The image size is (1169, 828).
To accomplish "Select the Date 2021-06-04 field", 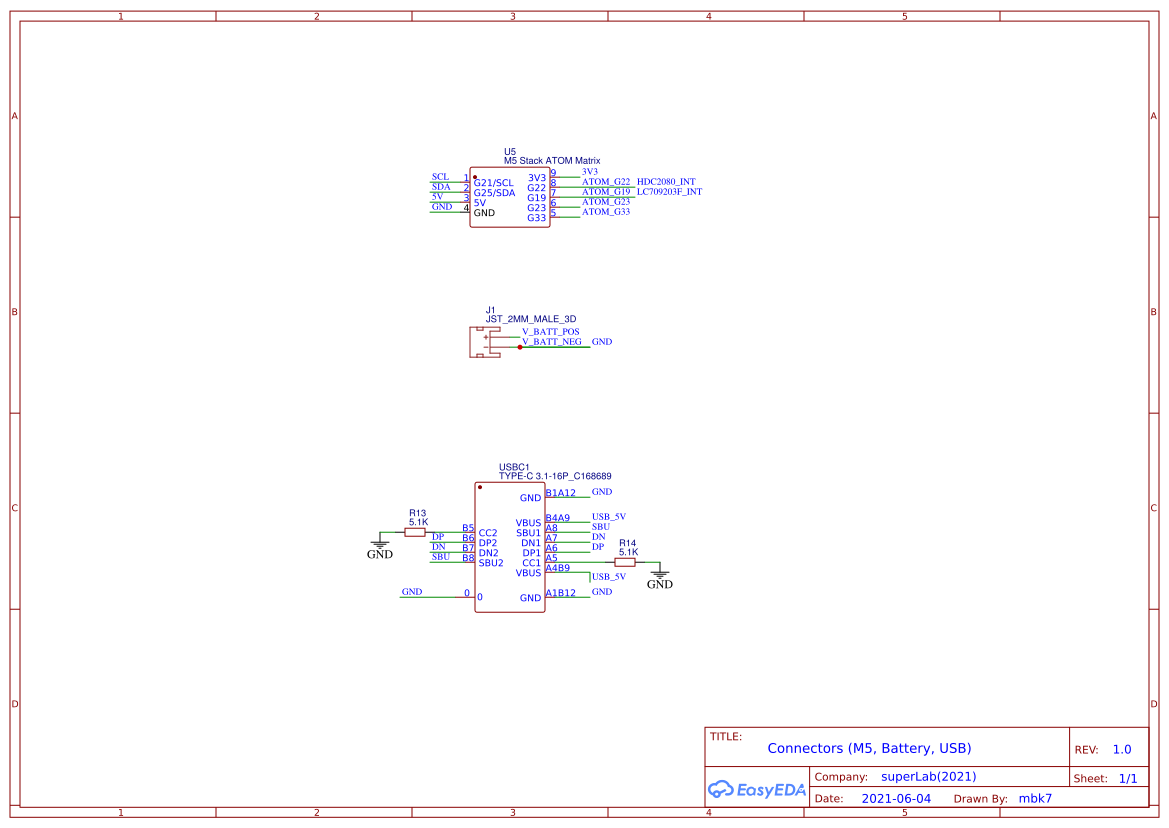I will tap(895, 798).
